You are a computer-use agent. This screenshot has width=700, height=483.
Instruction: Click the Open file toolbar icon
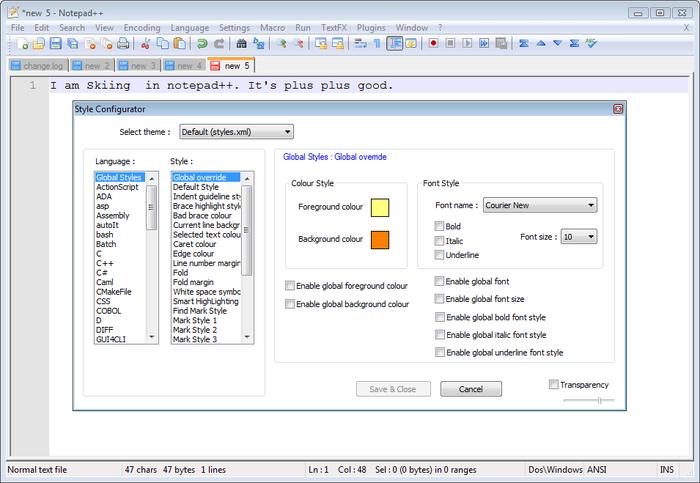(x=38, y=43)
